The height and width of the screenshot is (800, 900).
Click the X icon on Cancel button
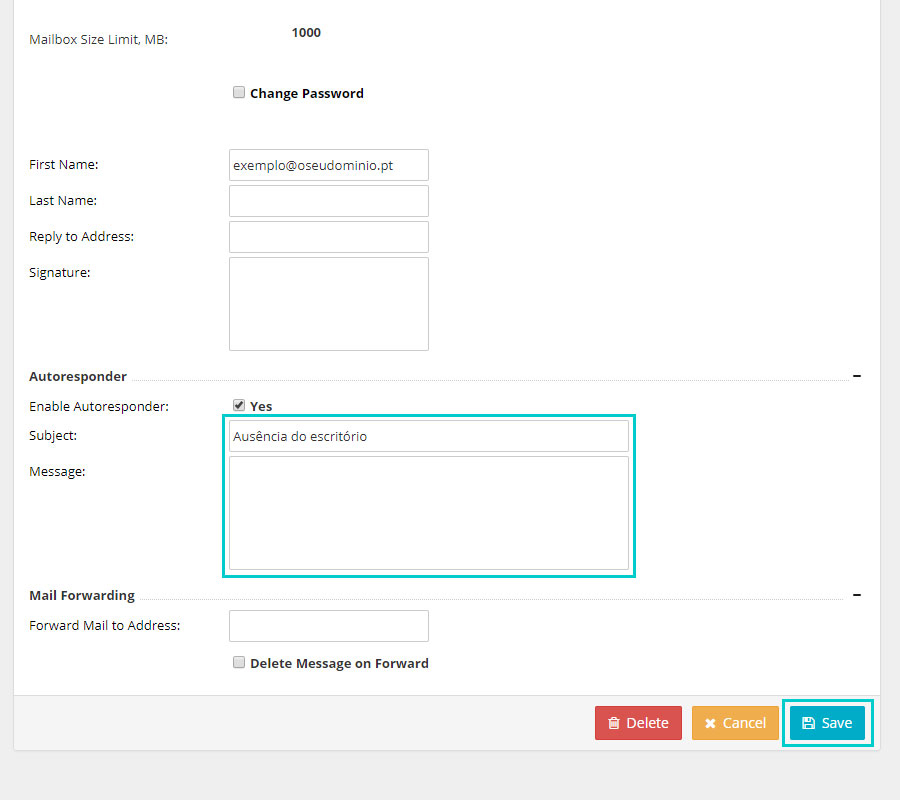[710, 723]
